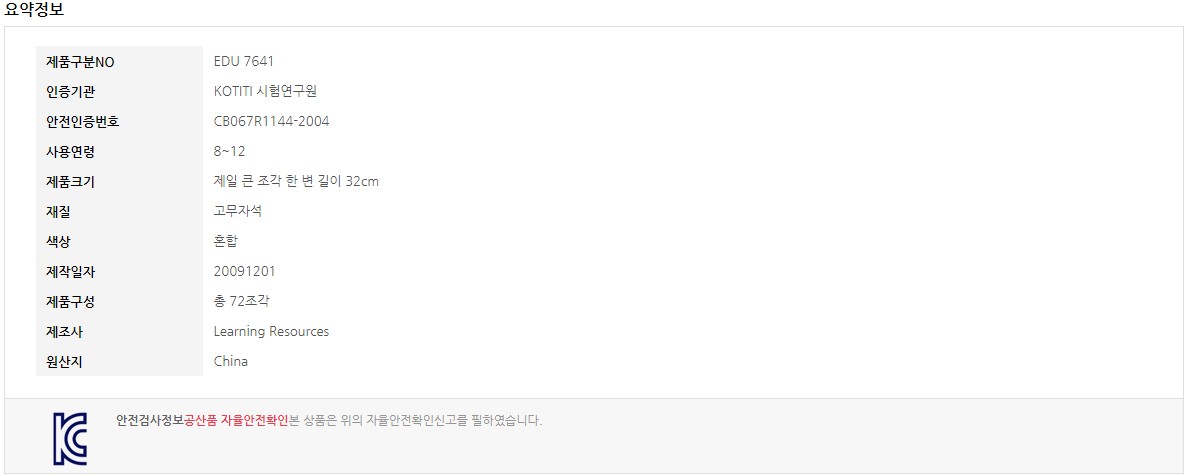Screen dimensions: 1187x476
Task: Click the safety number CB067R1144-2004
Action: [272, 121]
